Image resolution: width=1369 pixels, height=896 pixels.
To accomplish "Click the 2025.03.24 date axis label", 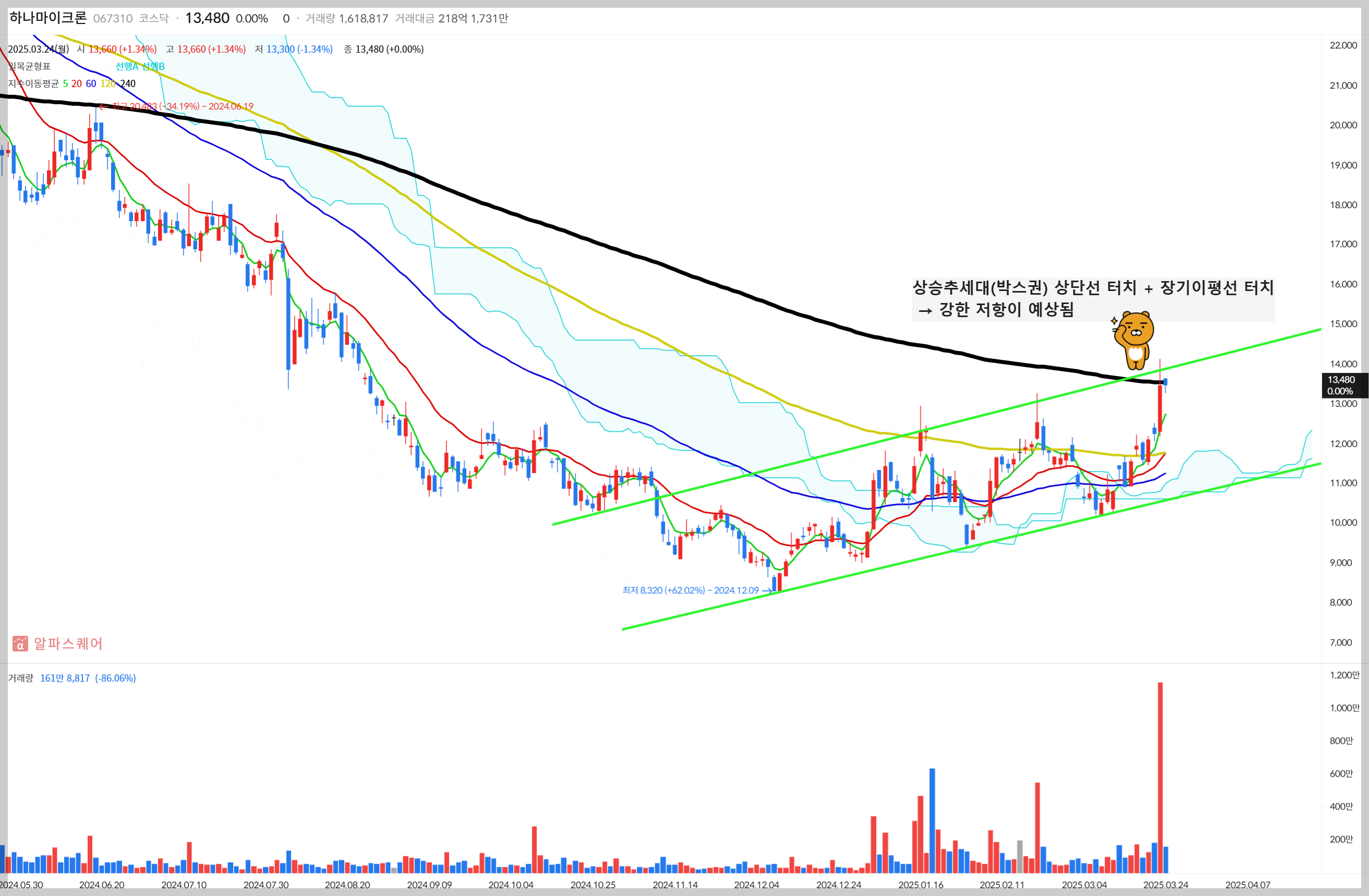I will [1166, 885].
